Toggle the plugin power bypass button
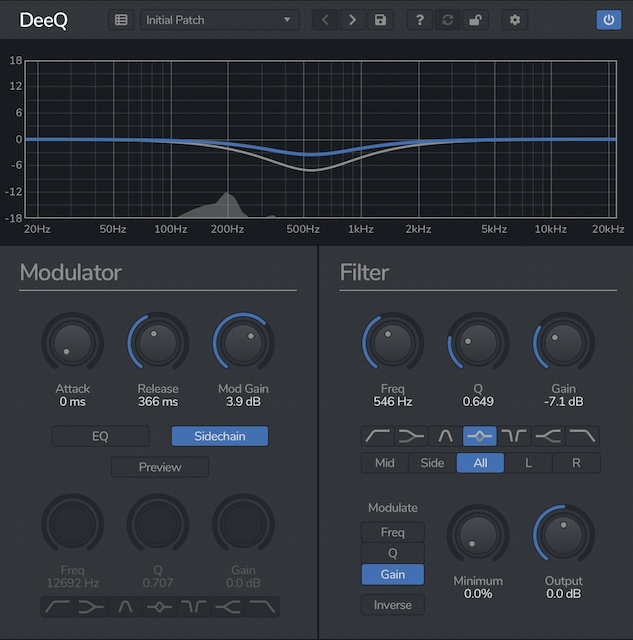 point(608,20)
